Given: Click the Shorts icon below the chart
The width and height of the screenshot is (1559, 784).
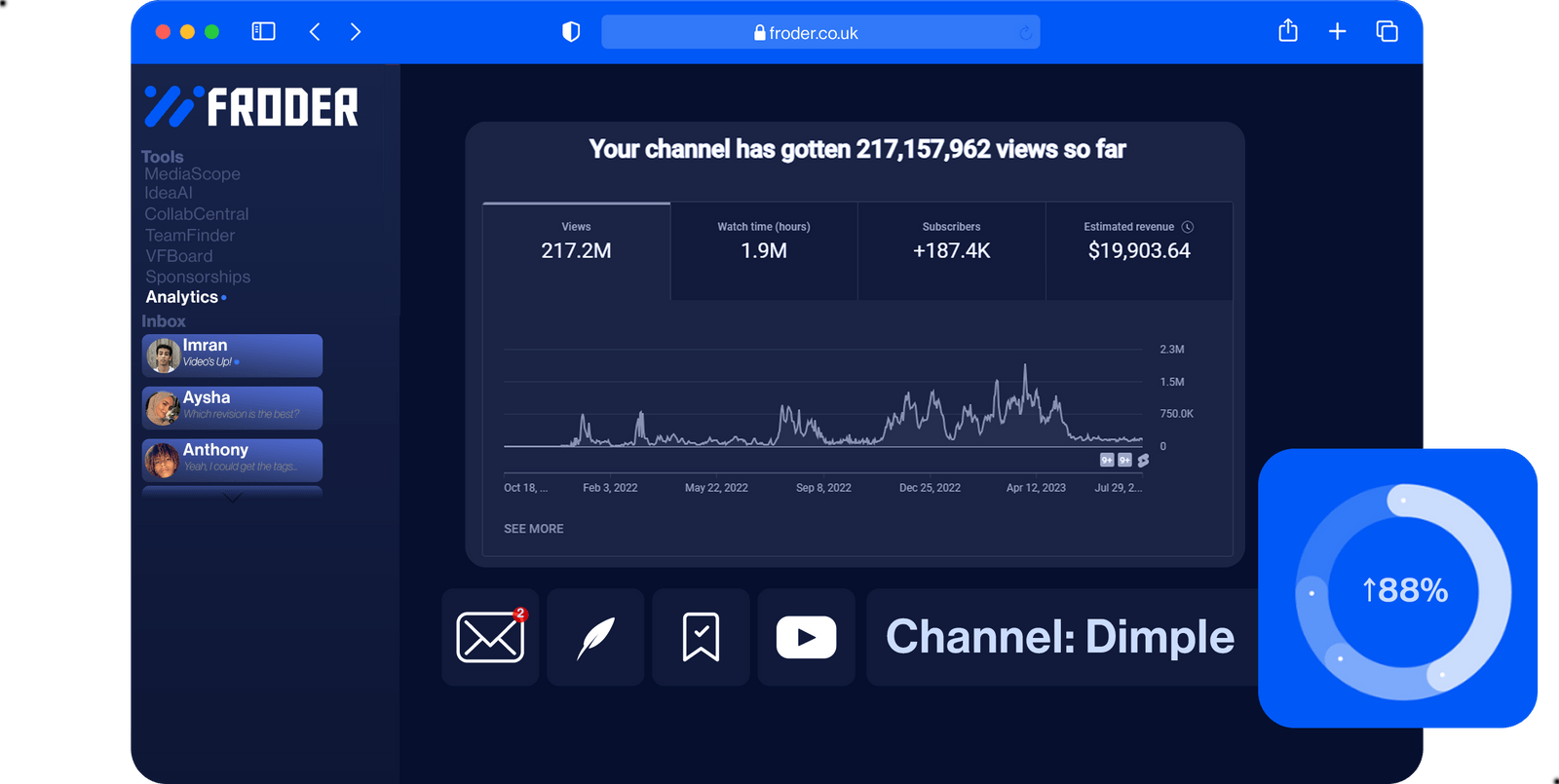Looking at the screenshot, I should [x=1143, y=460].
